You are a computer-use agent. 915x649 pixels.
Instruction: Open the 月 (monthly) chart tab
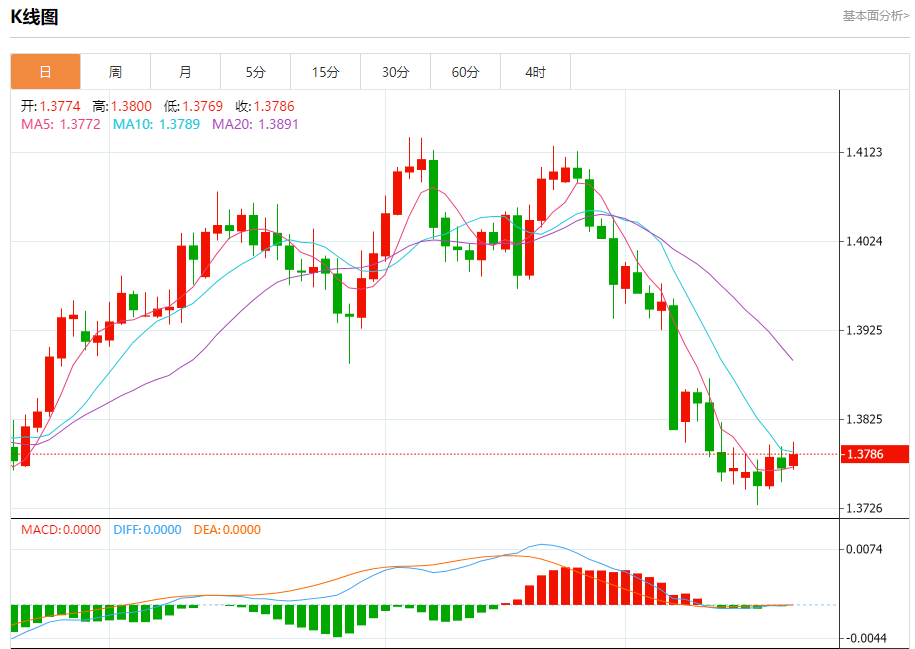coord(185,72)
